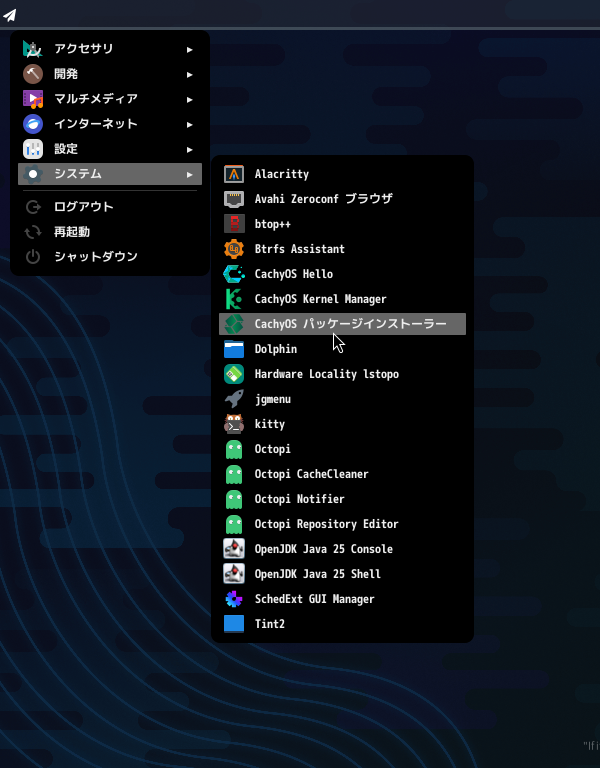Click the OpenJDK Java 25 Console icon
600x768 pixels.
point(234,549)
